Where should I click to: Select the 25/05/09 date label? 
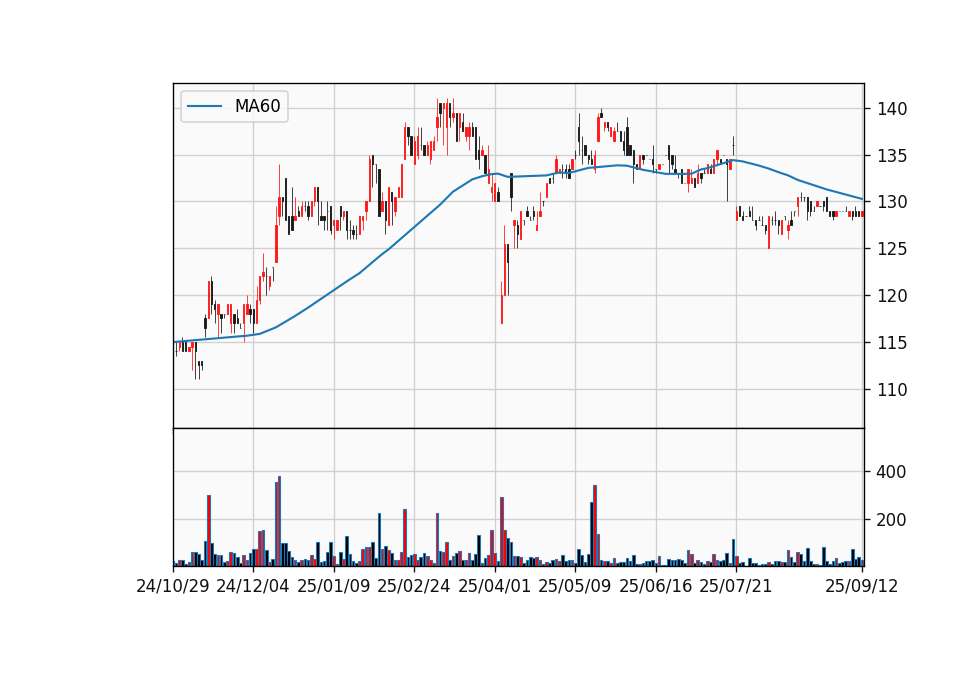(575, 587)
